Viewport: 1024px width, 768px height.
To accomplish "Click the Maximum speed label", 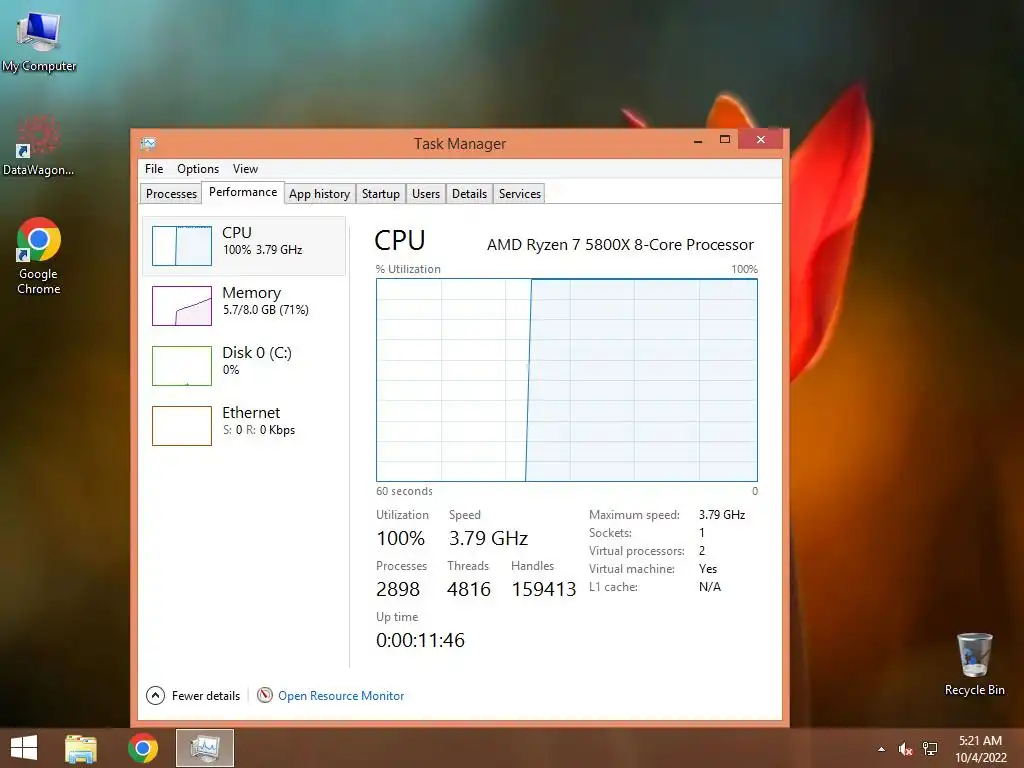I will (x=634, y=515).
